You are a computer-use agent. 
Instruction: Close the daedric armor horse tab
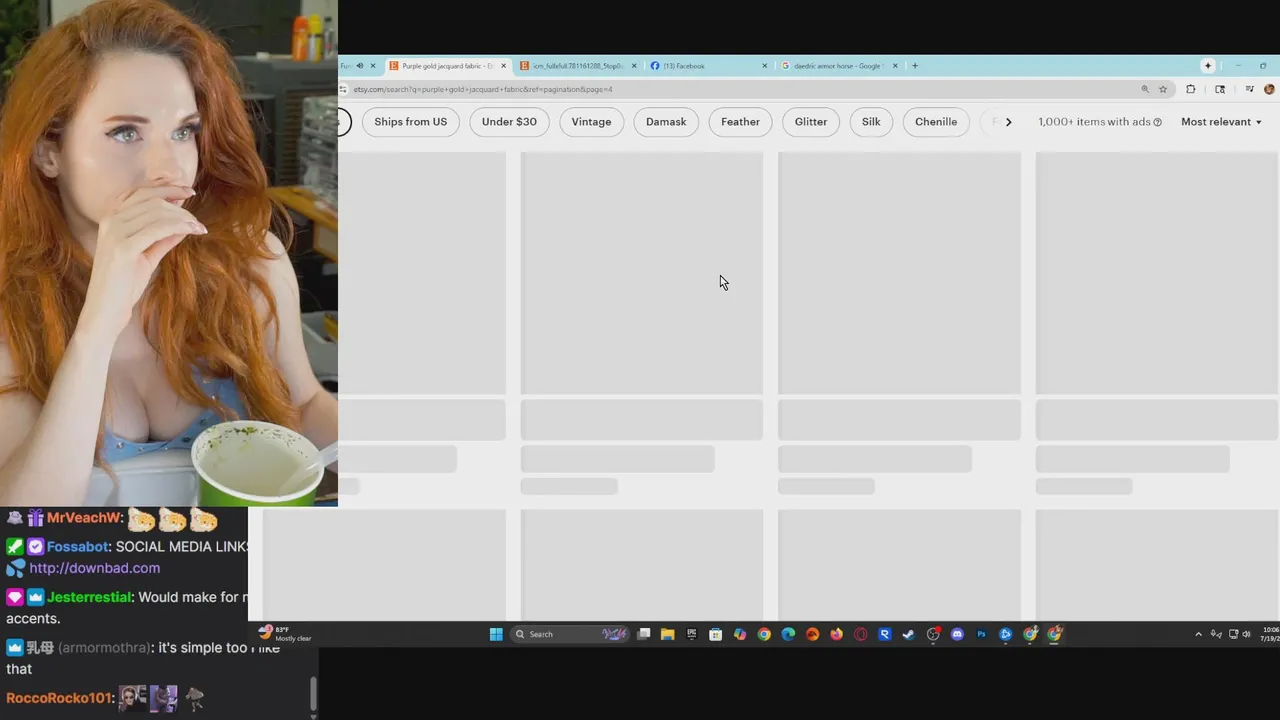895,66
